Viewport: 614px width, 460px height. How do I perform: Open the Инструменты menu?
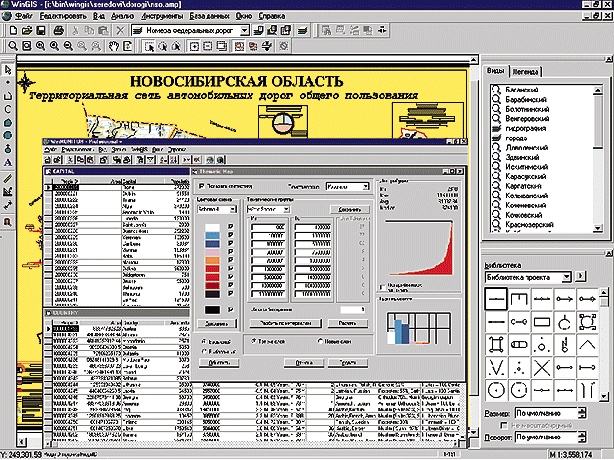click(162, 16)
